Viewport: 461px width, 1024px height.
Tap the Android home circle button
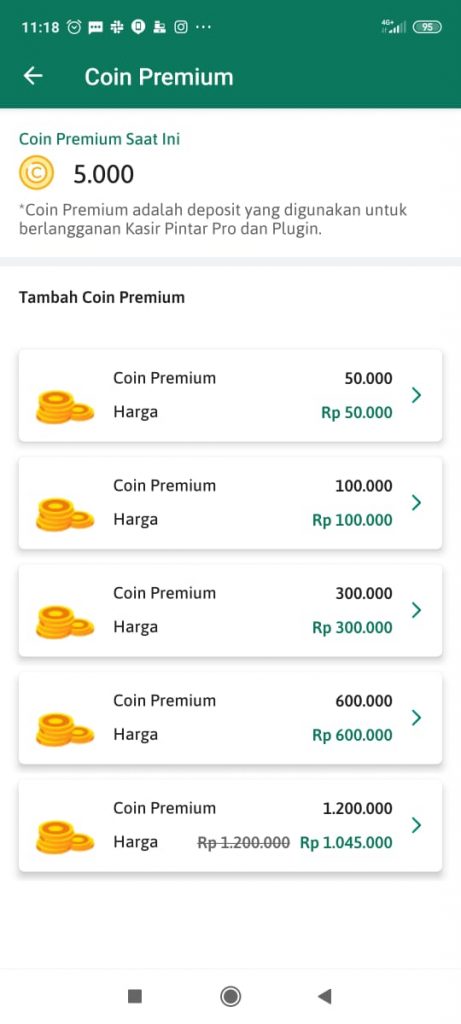pyautogui.click(x=230, y=996)
